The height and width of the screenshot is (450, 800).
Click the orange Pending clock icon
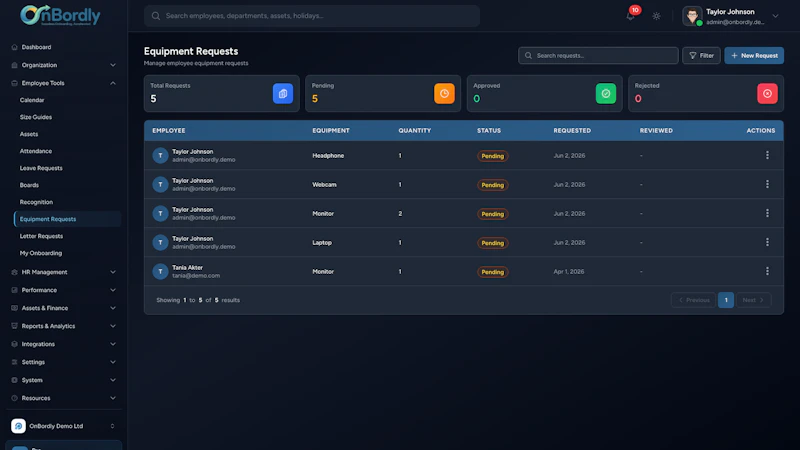pos(444,93)
